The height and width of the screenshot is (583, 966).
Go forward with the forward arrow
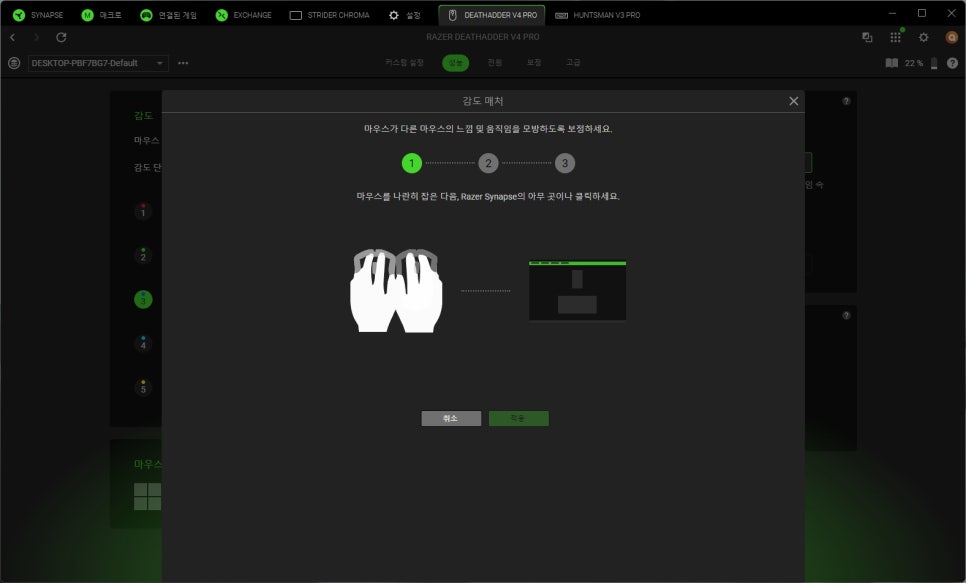(x=36, y=38)
